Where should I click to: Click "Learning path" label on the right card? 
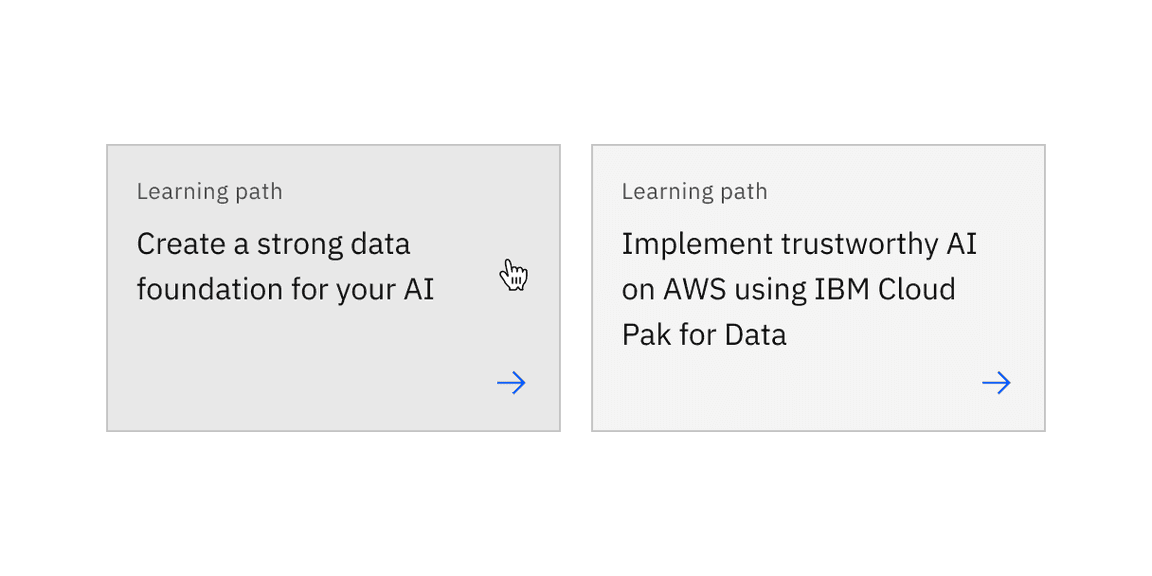tap(695, 191)
